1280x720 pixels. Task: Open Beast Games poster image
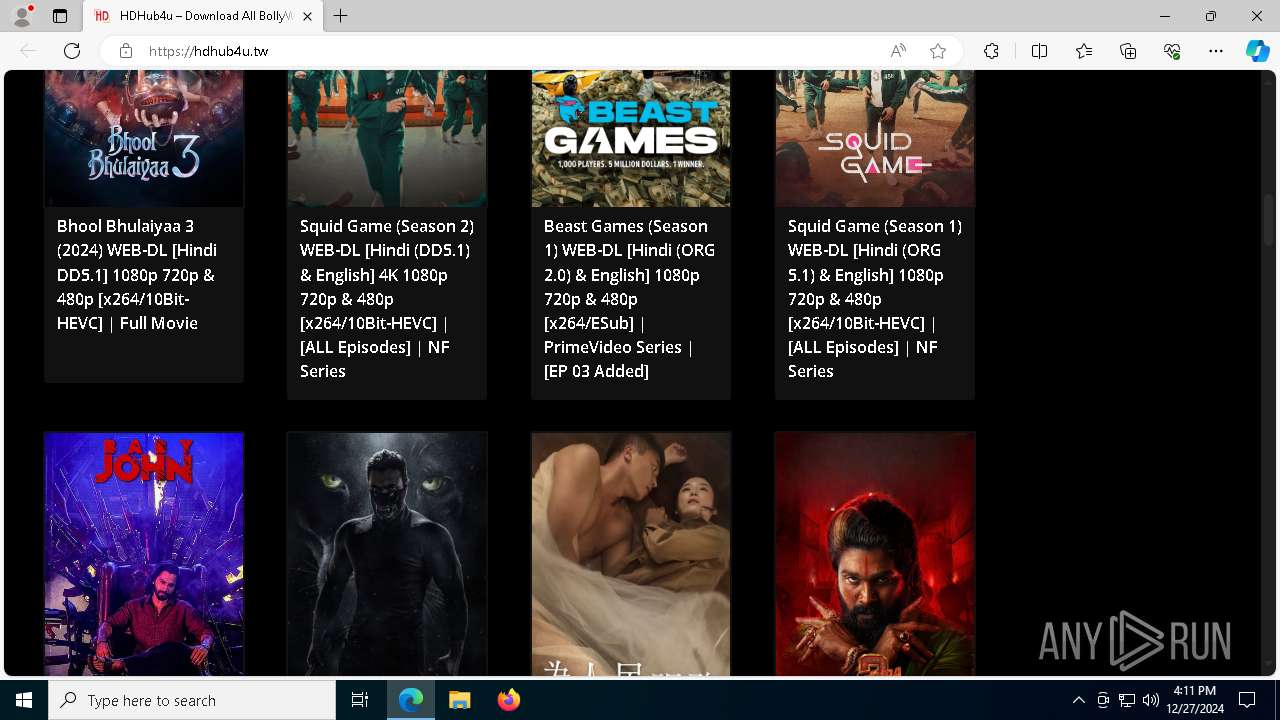coord(631,138)
